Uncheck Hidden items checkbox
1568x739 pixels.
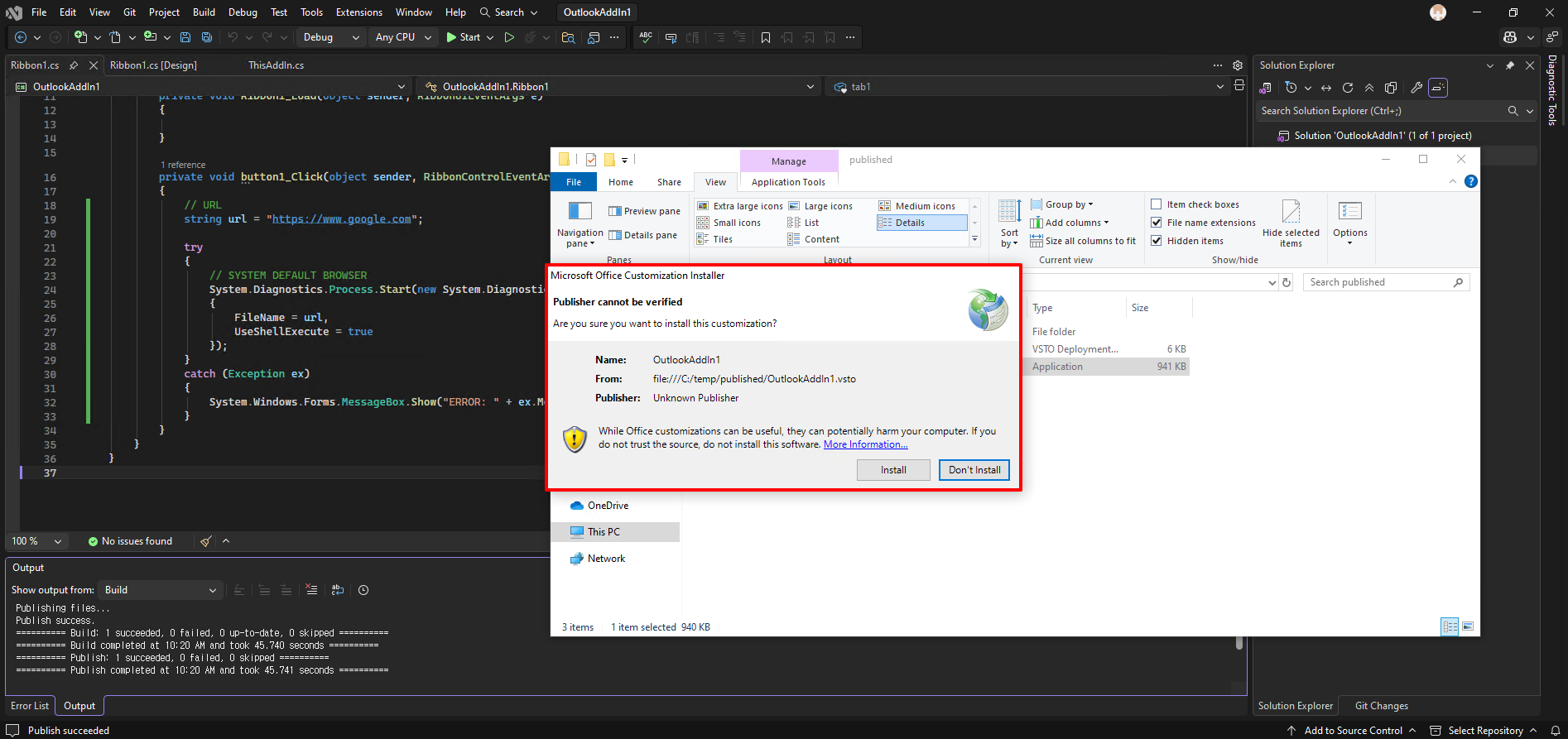(1157, 241)
